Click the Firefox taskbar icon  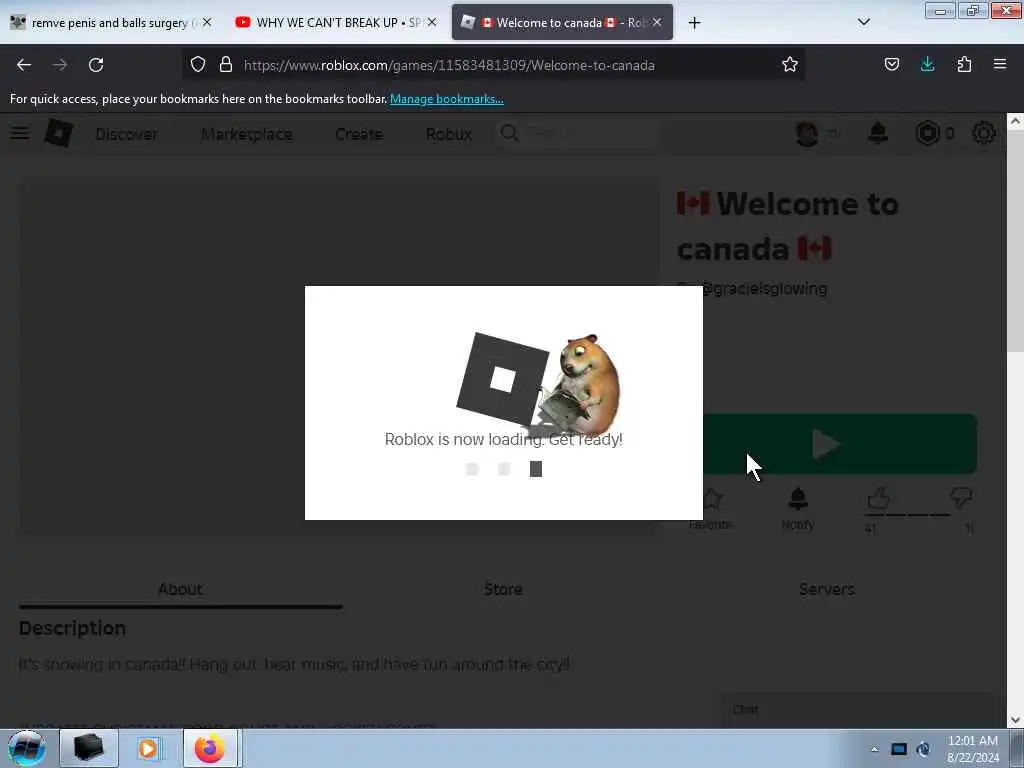pos(210,748)
